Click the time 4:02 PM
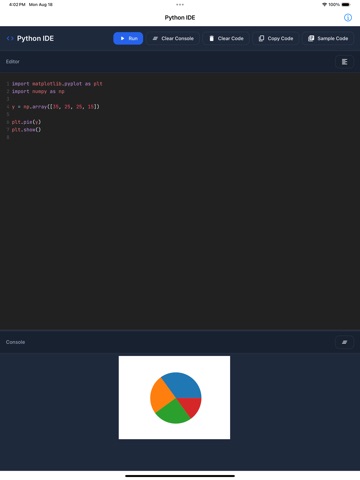This screenshot has height=480, width=360. point(17,5)
